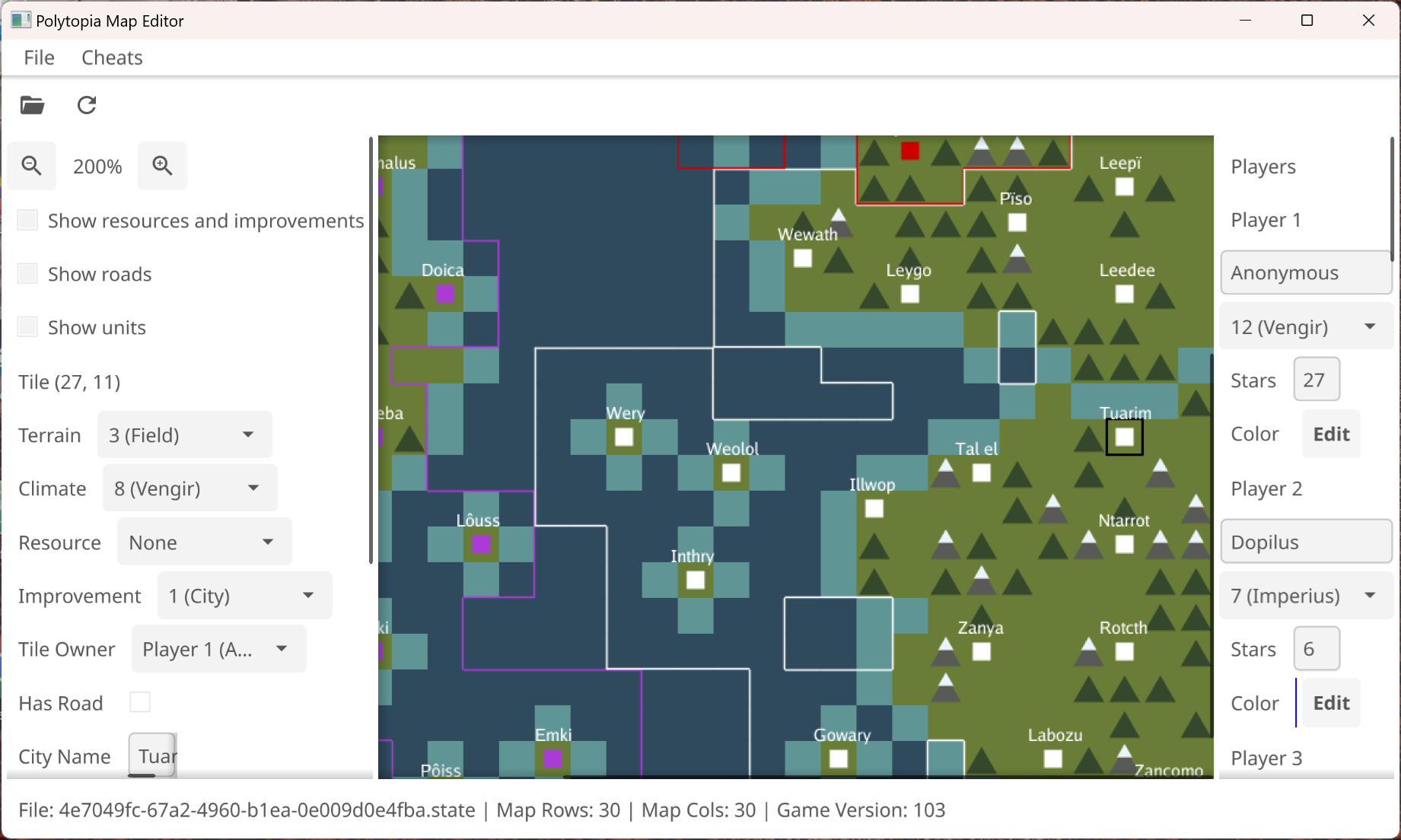
Task: Check the Has Road checkbox
Action: (x=140, y=702)
